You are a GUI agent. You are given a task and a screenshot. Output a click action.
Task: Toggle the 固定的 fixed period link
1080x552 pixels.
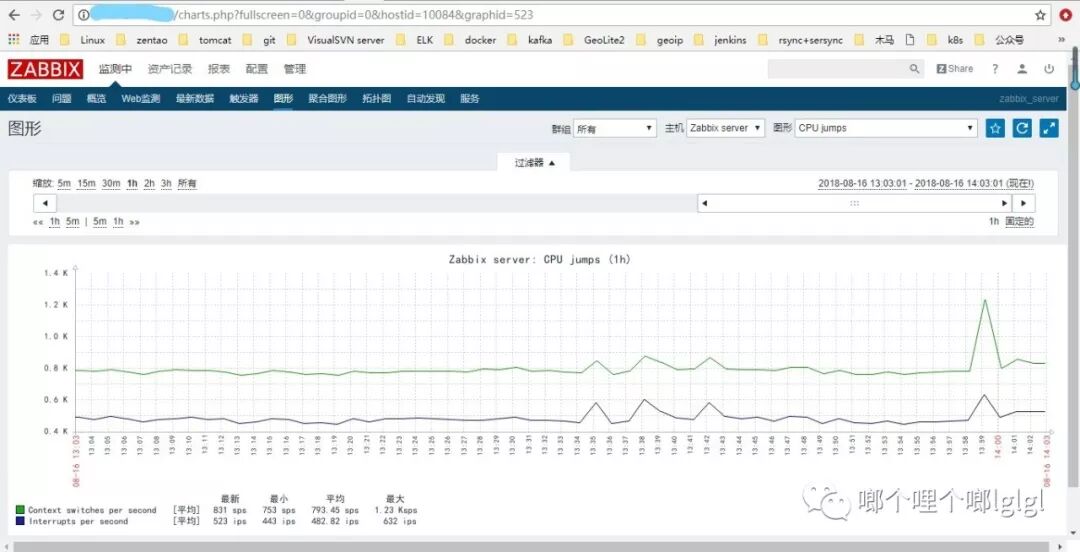1019,221
